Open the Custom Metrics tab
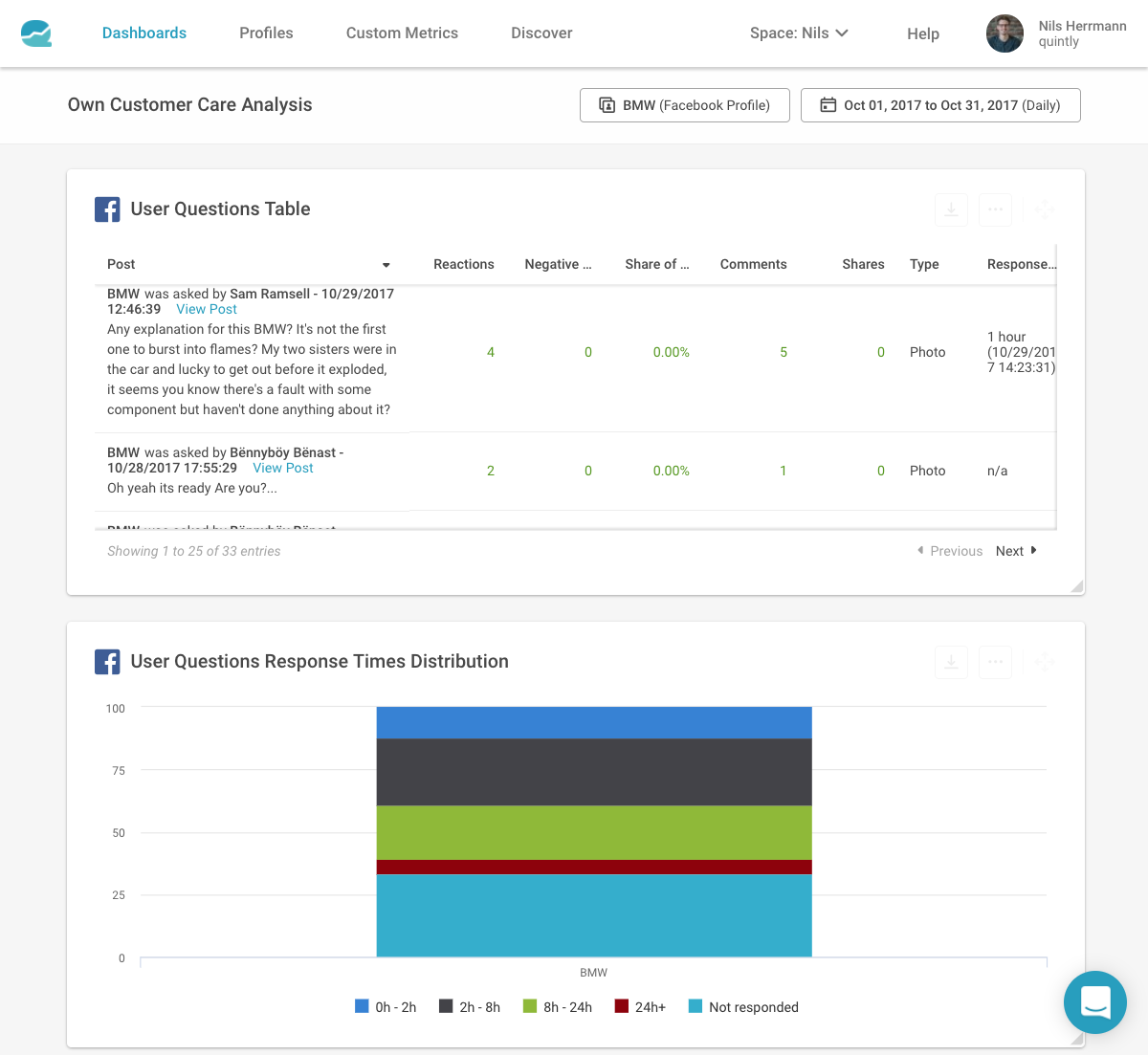This screenshot has height=1055, width=1148. click(x=402, y=33)
